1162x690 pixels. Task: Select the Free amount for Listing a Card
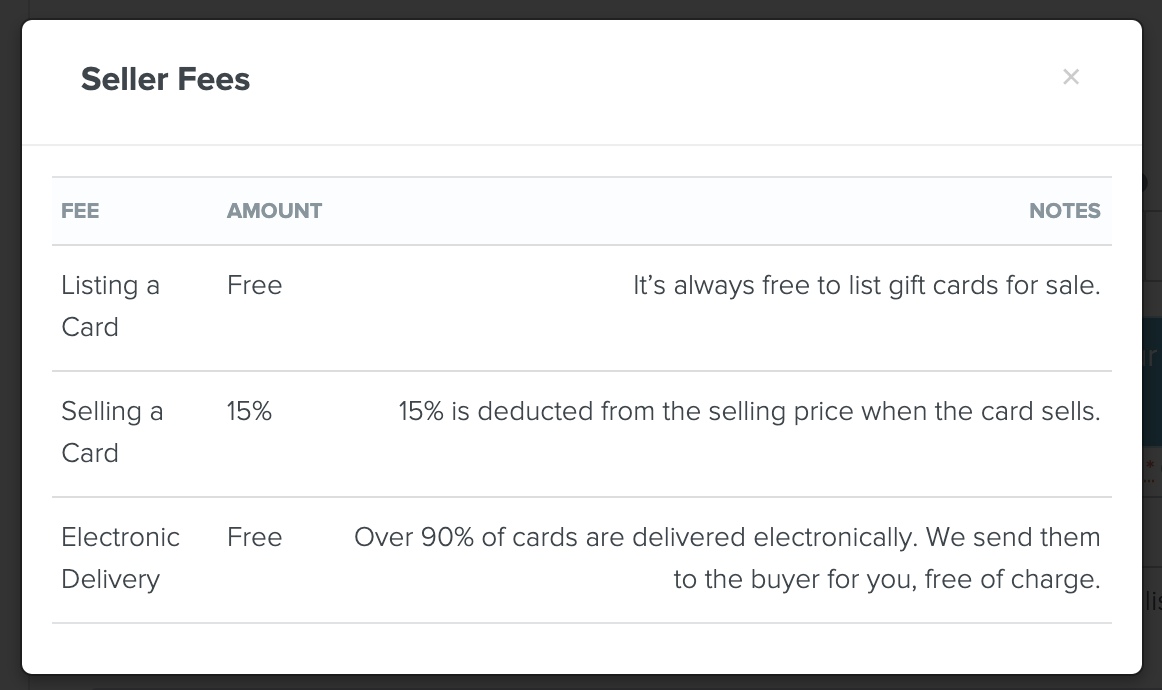point(254,285)
